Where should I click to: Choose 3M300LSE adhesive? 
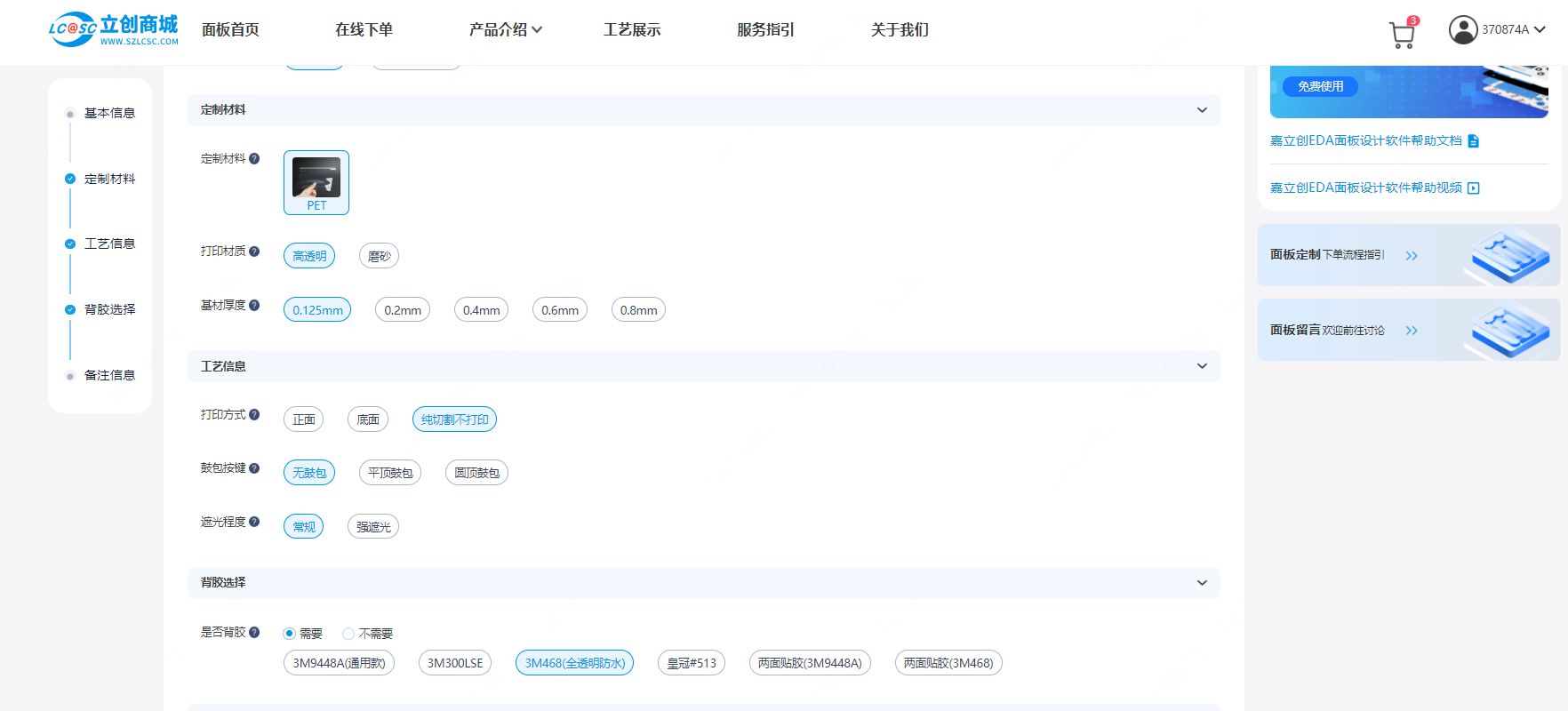455,663
